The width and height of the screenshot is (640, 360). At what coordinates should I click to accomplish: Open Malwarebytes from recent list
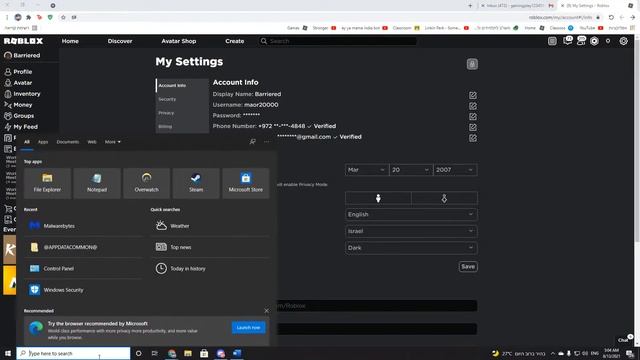pyautogui.click(x=83, y=226)
